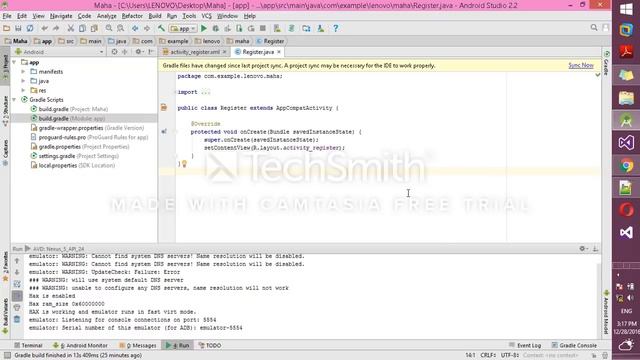Click the Paste toolbar icon

tap(94, 28)
